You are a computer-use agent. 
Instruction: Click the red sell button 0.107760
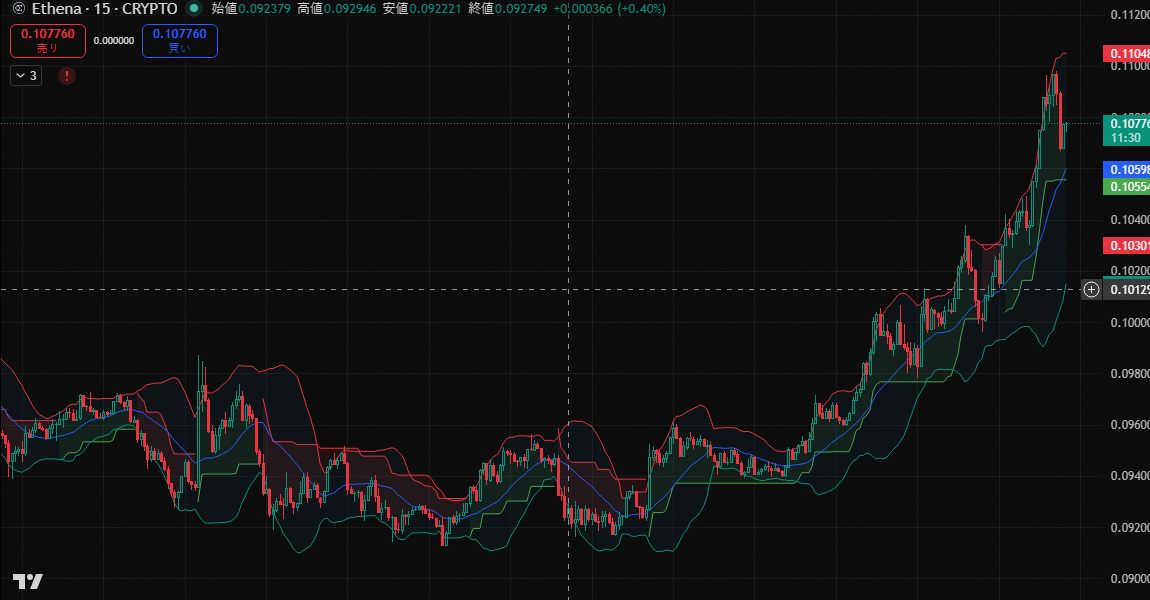tap(48, 40)
